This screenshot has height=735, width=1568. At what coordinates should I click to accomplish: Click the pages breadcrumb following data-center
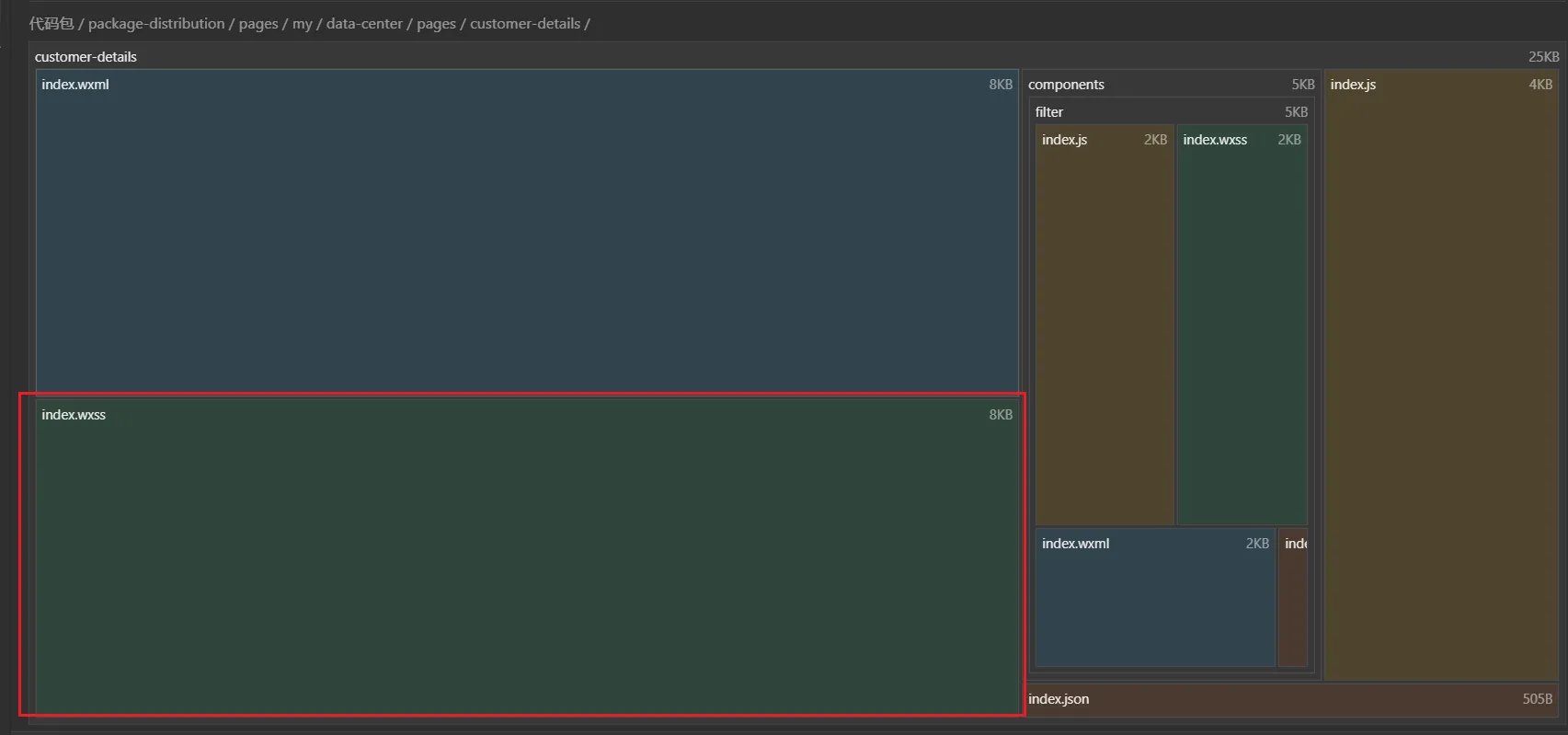[x=436, y=24]
